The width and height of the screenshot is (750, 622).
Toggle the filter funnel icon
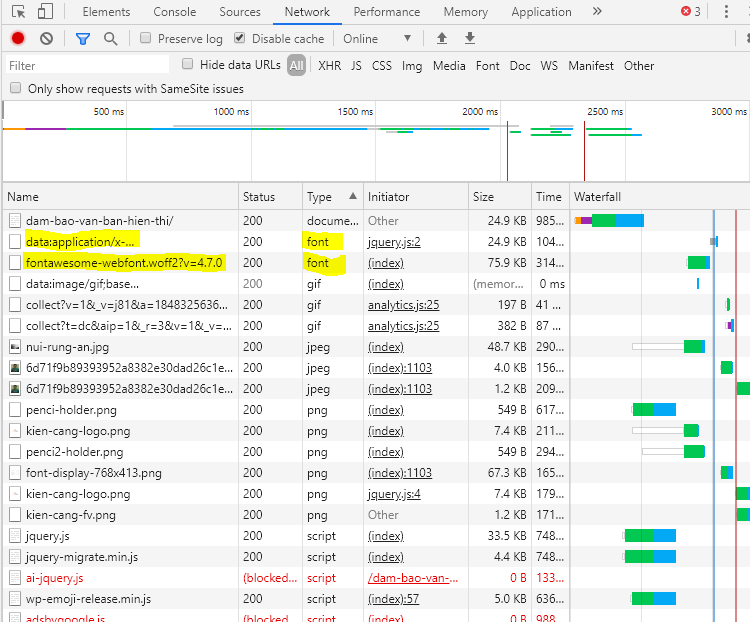(83, 38)
